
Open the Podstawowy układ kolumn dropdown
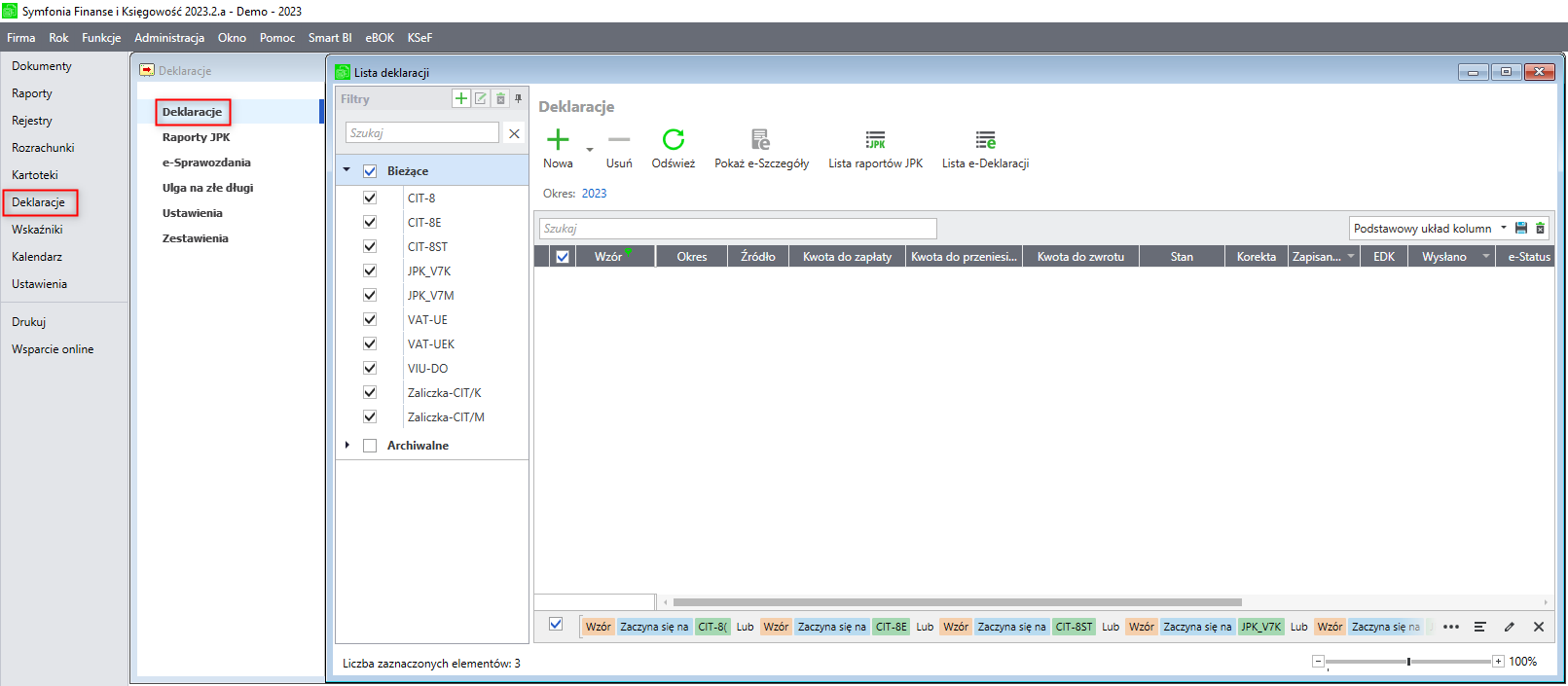(1503, 228)
